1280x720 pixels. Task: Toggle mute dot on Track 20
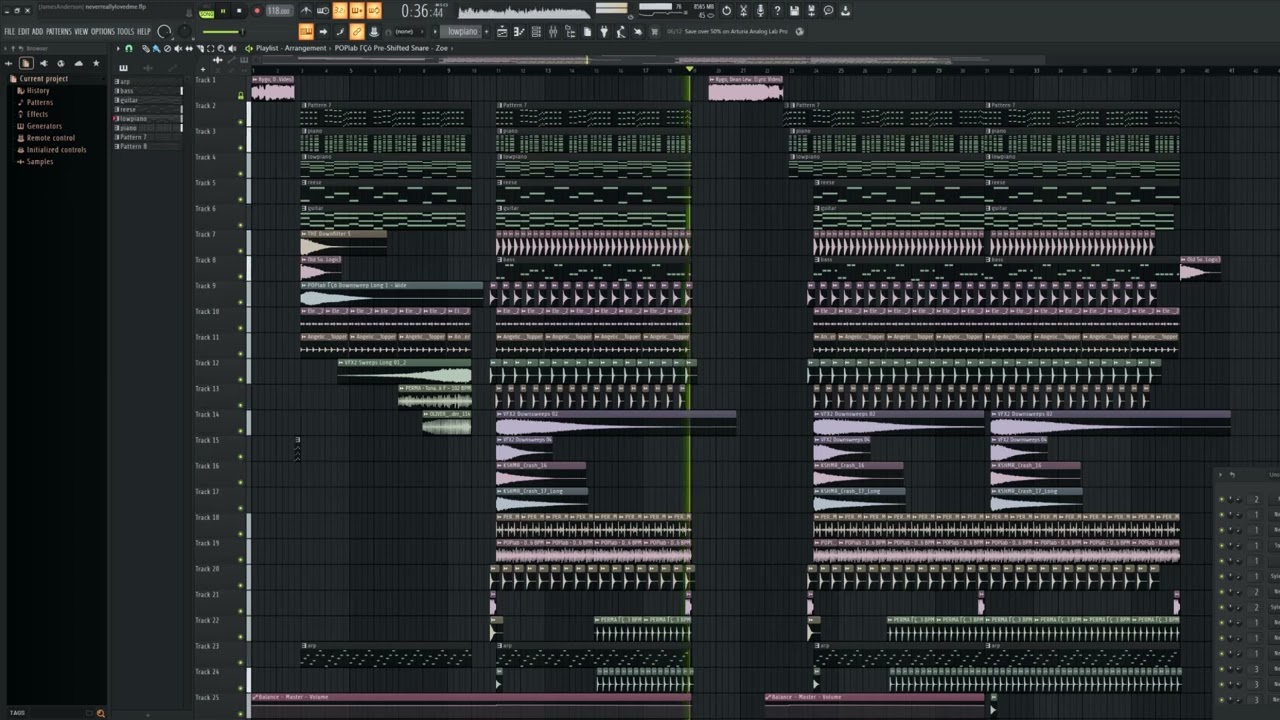click(x=240, y=585)
